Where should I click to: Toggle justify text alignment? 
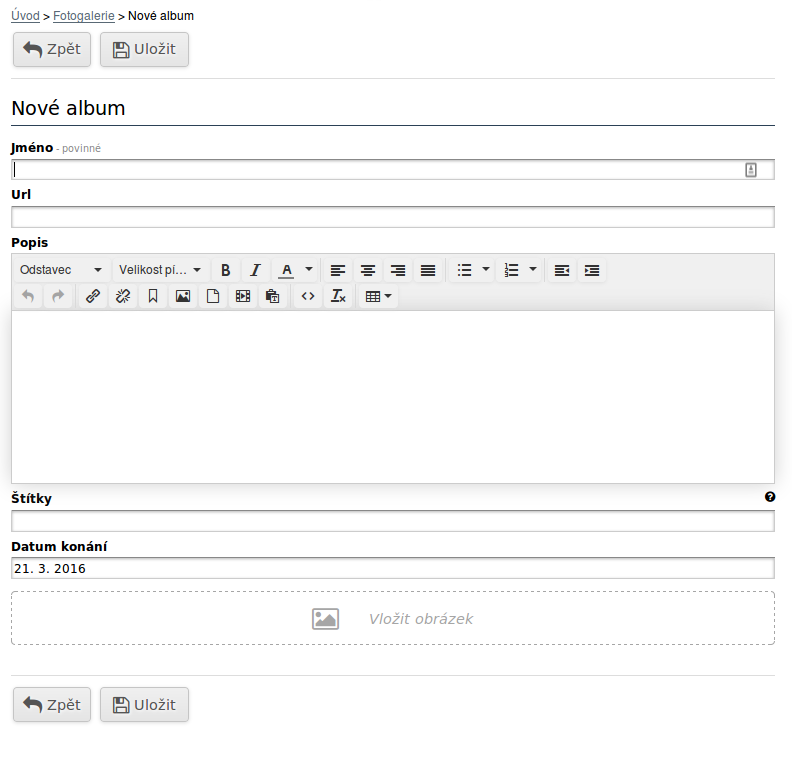point(428,270)
